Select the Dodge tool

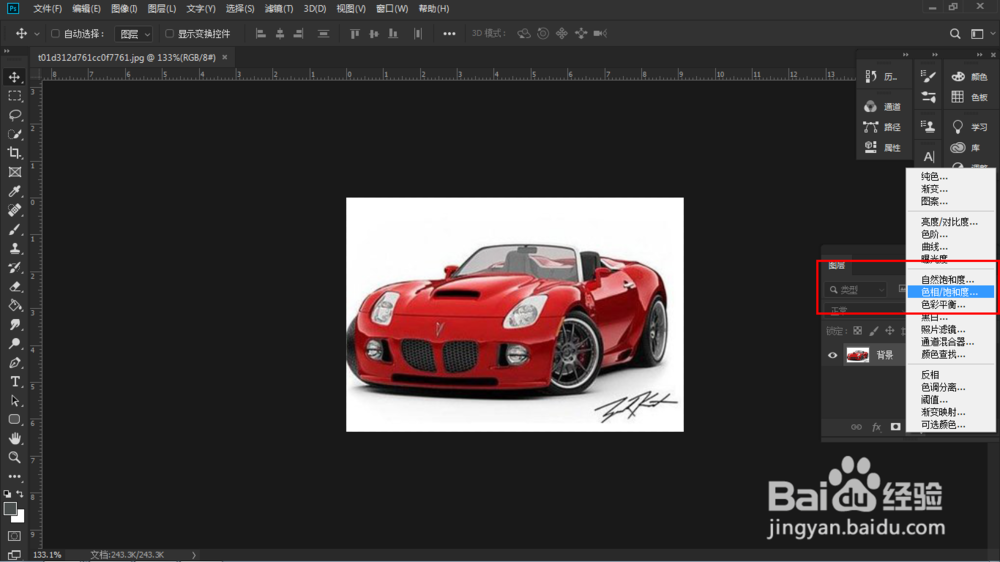[14, 344]
